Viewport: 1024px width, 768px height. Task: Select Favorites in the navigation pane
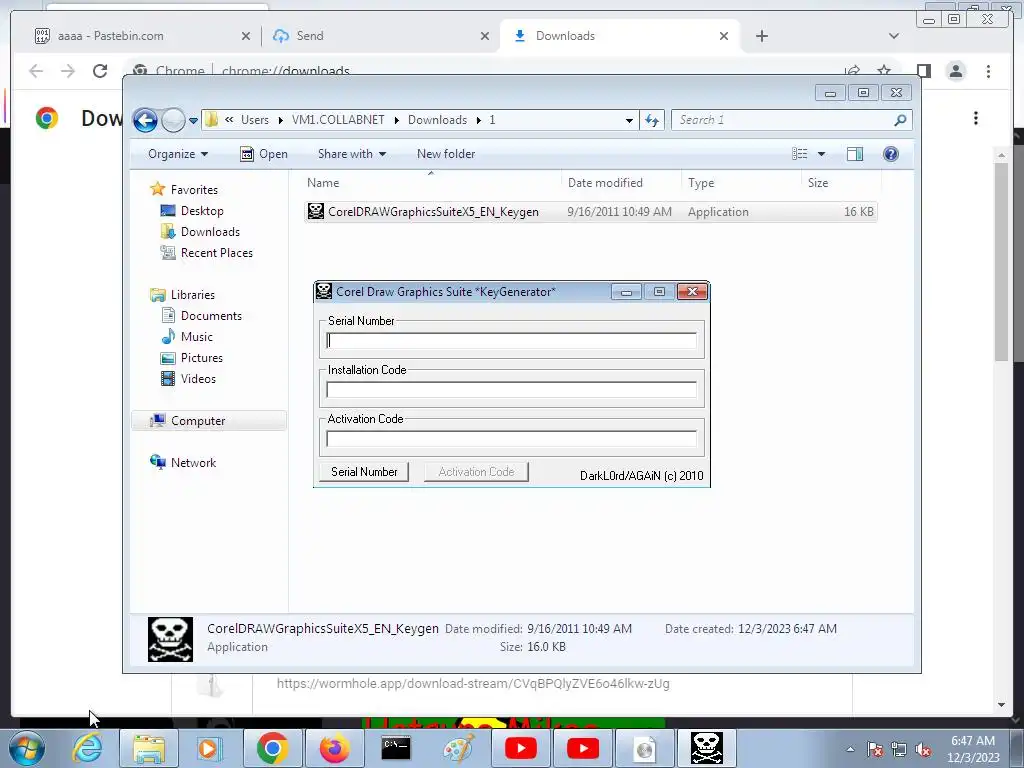194,190
